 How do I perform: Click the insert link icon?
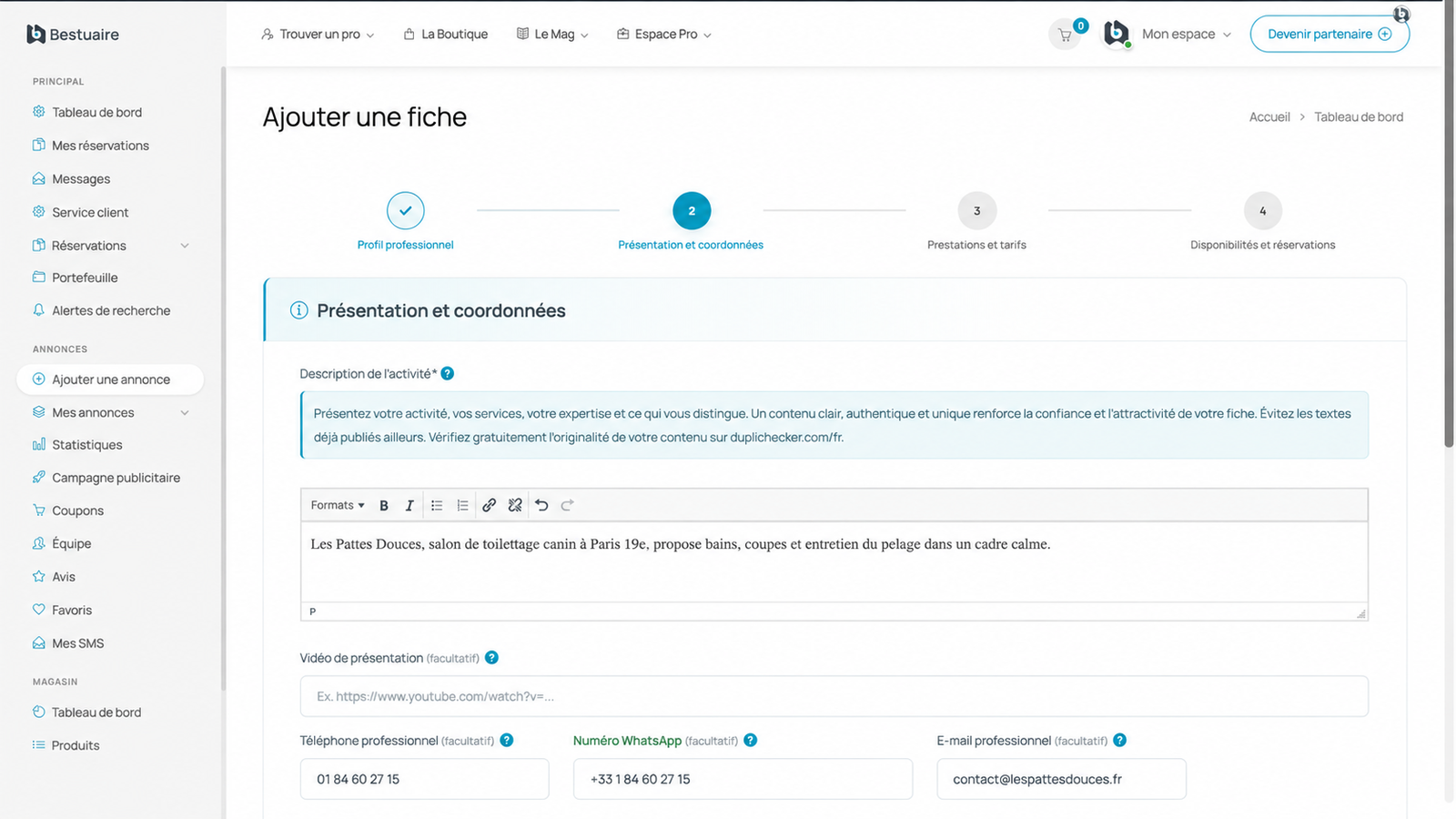tap(489, 505)
